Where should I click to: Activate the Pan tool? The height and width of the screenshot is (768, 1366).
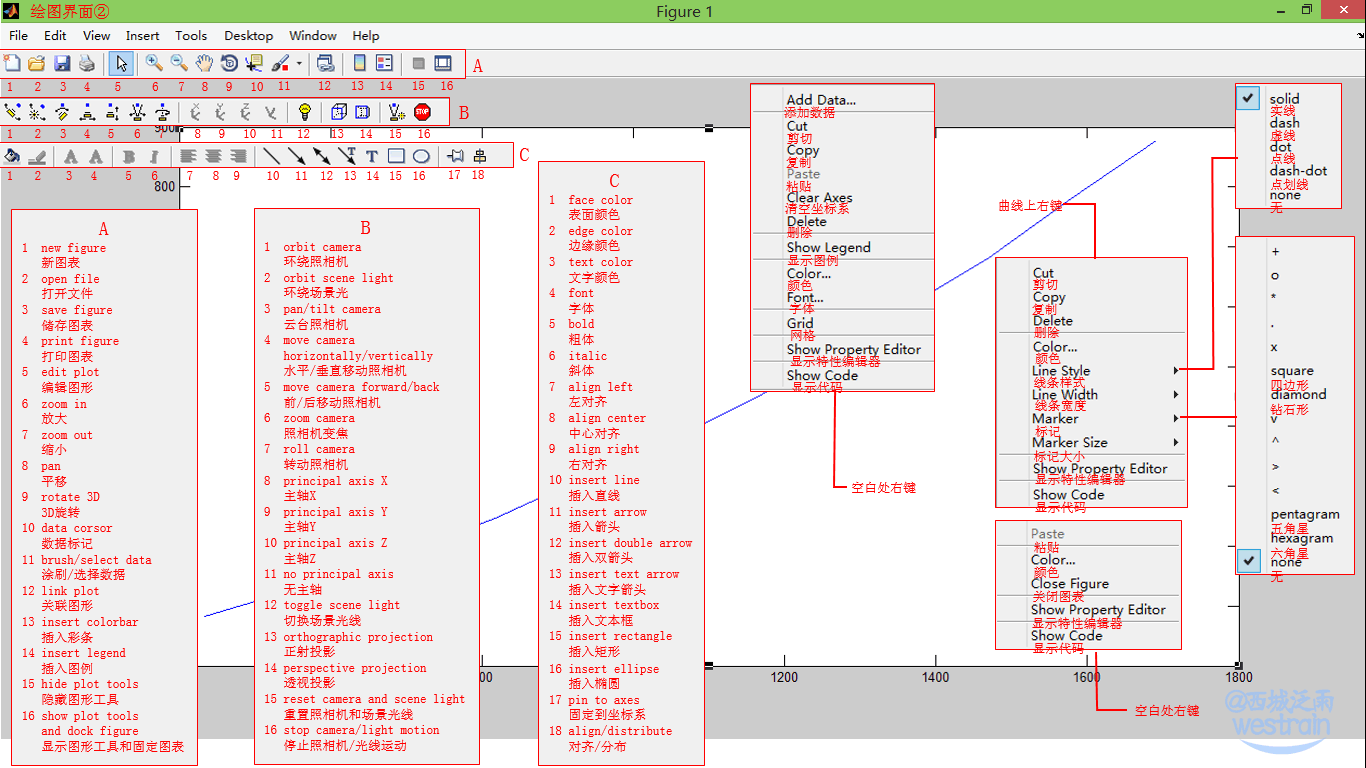point(204,62)
